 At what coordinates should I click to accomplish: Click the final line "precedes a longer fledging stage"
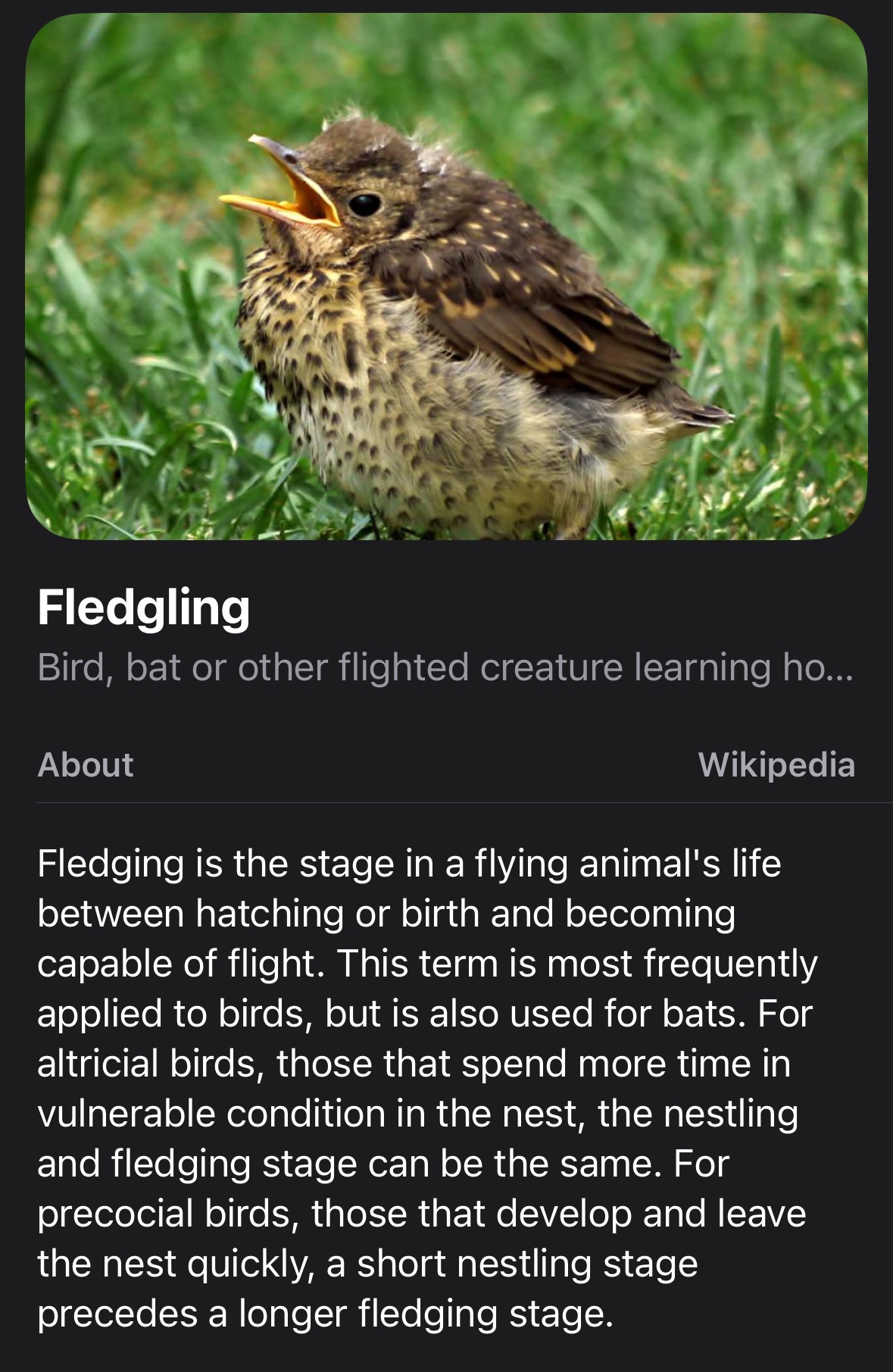coord(324,1313)
